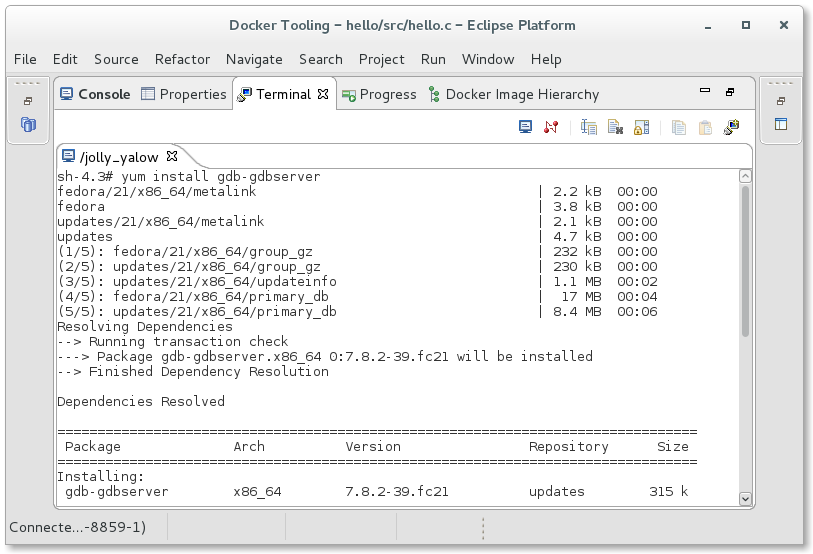
Task: Click the 'Finished Dependency Resolution' line
Action: tap(208, 371)
